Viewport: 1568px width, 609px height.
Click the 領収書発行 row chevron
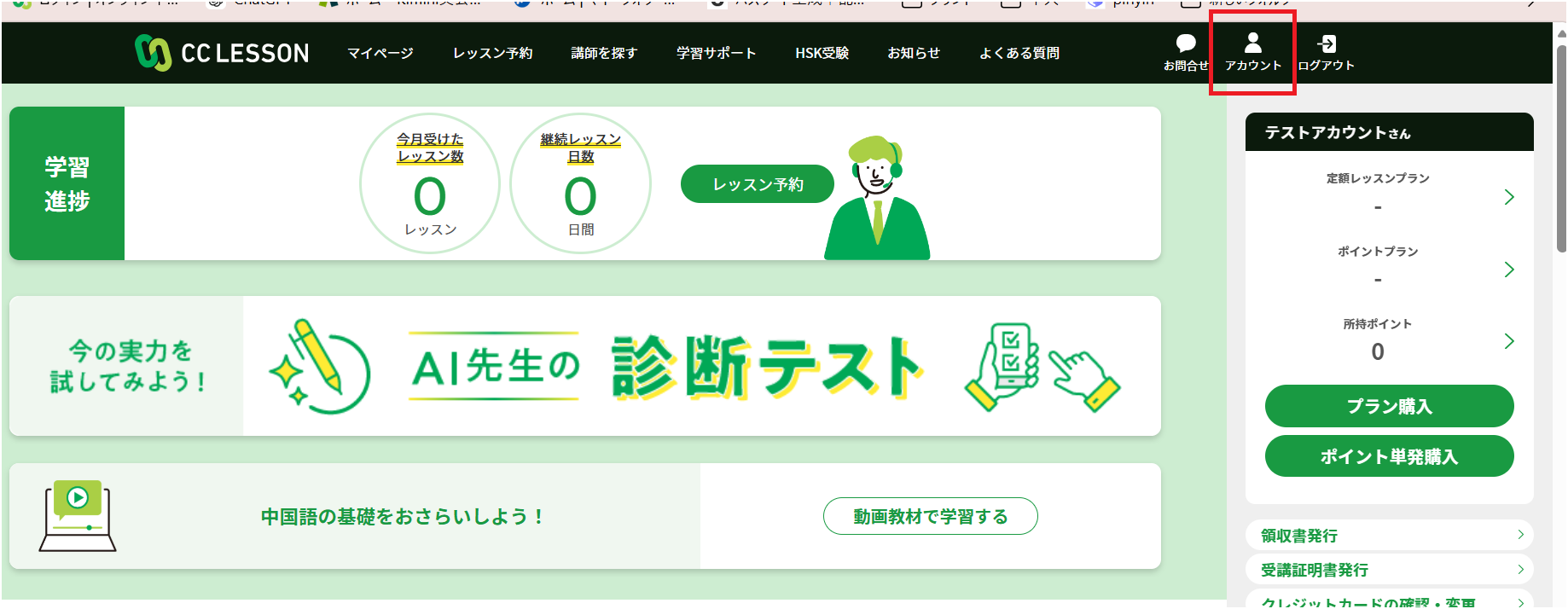(1520, 535)
